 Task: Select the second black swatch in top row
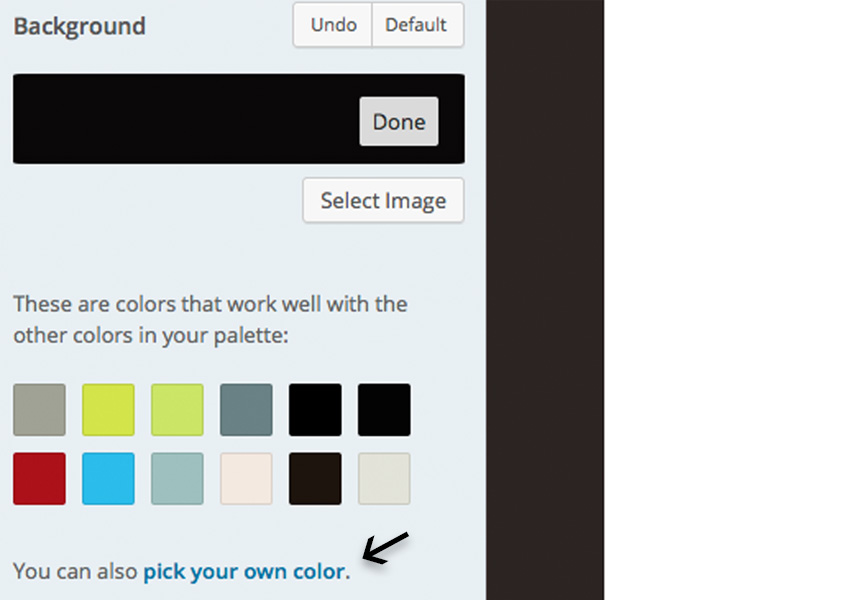(383, 409)
